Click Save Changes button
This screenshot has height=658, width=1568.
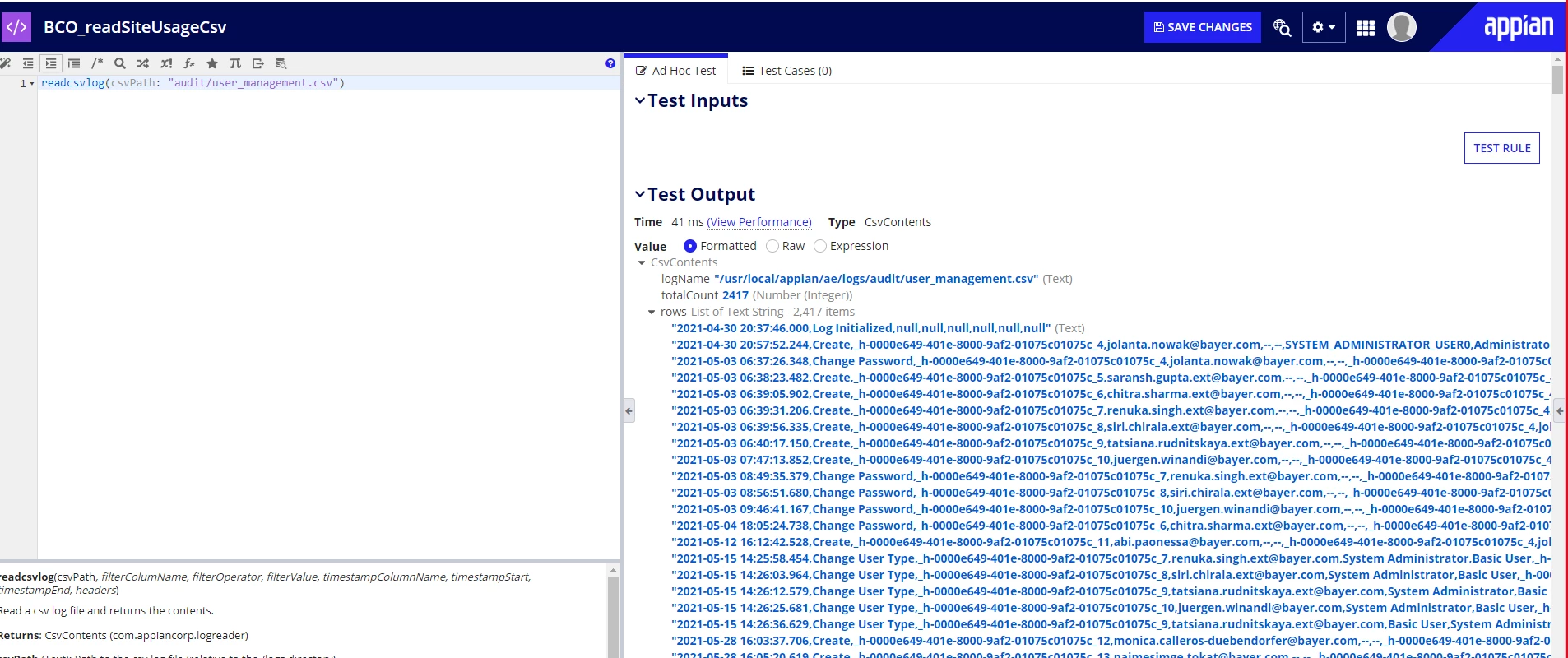point(1203,27)
